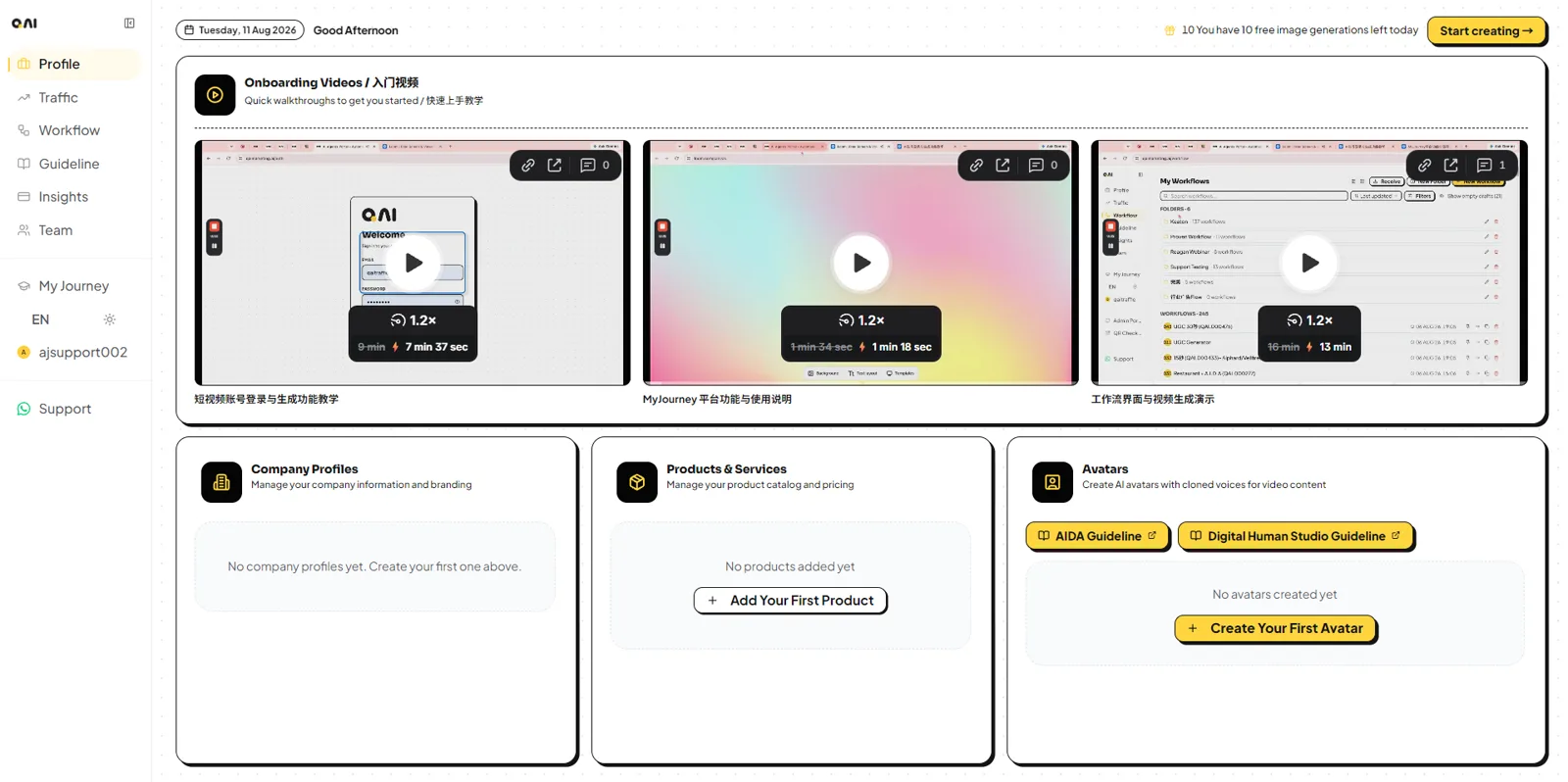This screenshot has width=1568, height=782.
Task: Play the MyJourney platform video
Action: [861, 263]
